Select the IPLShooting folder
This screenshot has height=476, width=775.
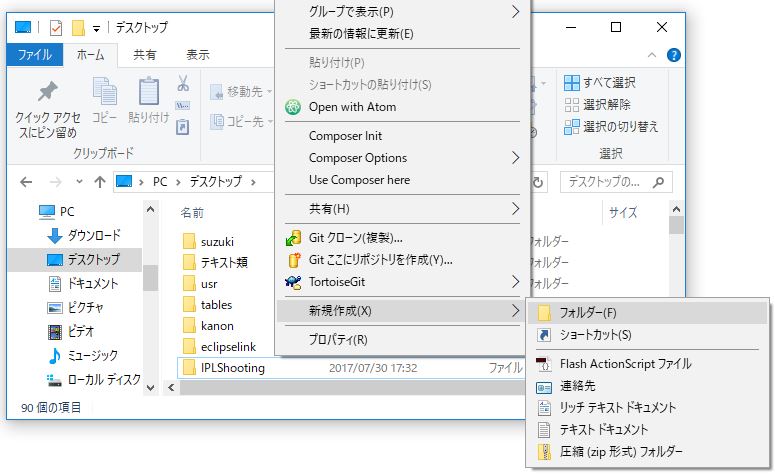click(x=223, y=368)
